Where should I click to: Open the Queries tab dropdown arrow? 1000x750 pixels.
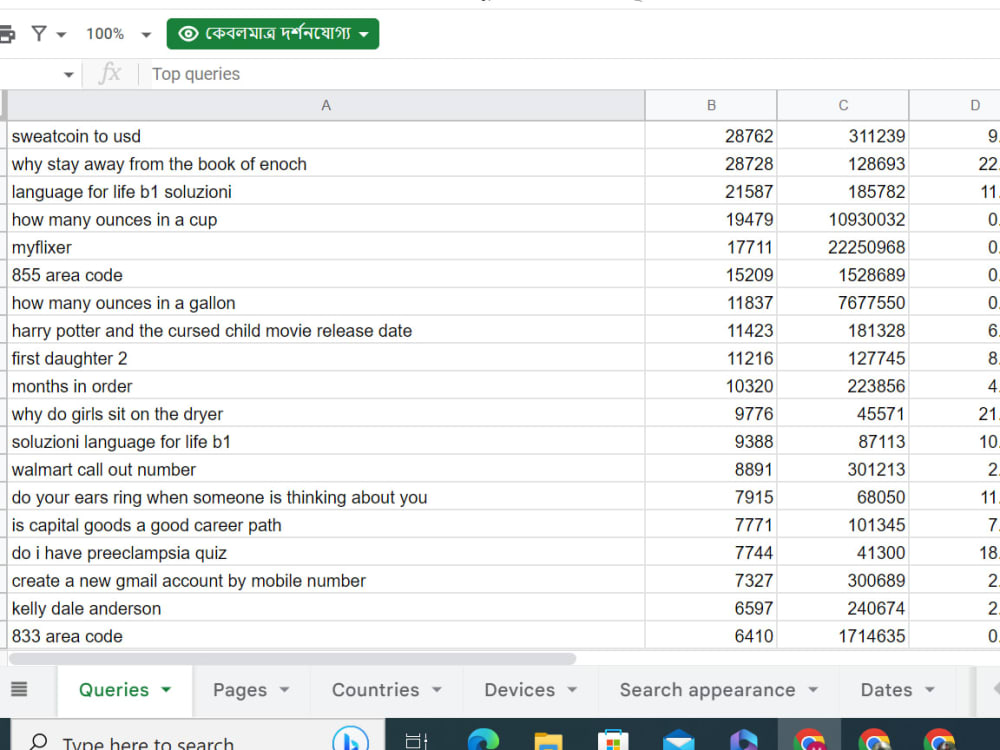[x=166, y=689]
